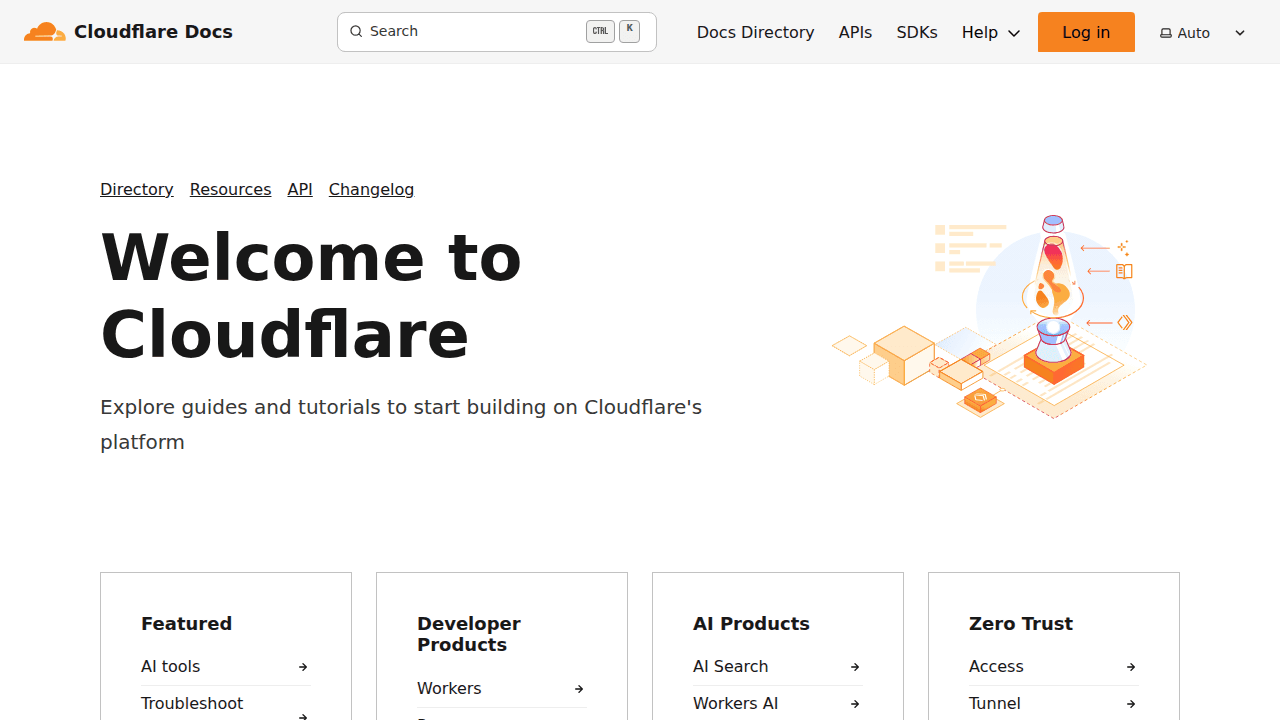The height and width of the screenshot is (720, 1280).
Task: Click the Log in button
Action: (1086, 32)
